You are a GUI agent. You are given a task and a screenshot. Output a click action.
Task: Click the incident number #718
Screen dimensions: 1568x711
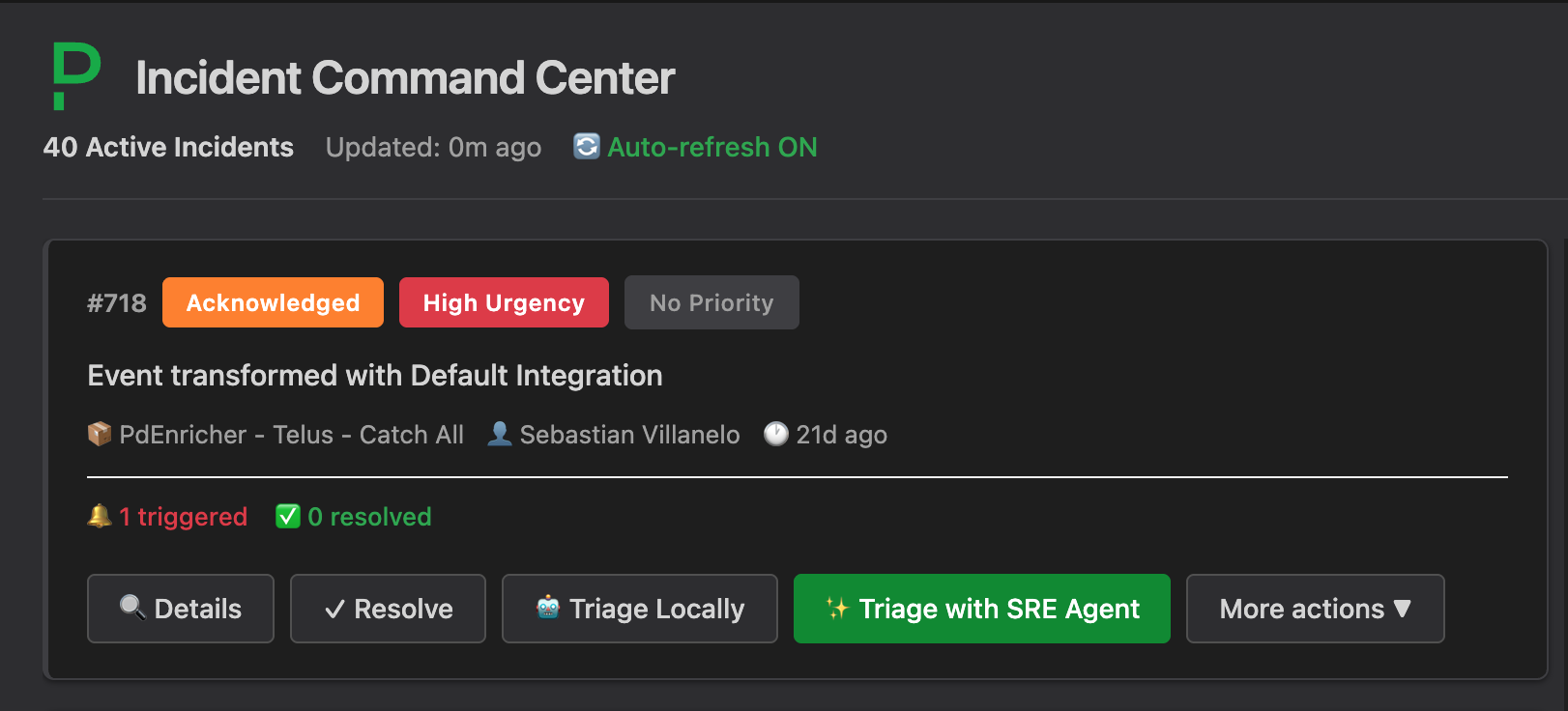click(x=117, y=303)
